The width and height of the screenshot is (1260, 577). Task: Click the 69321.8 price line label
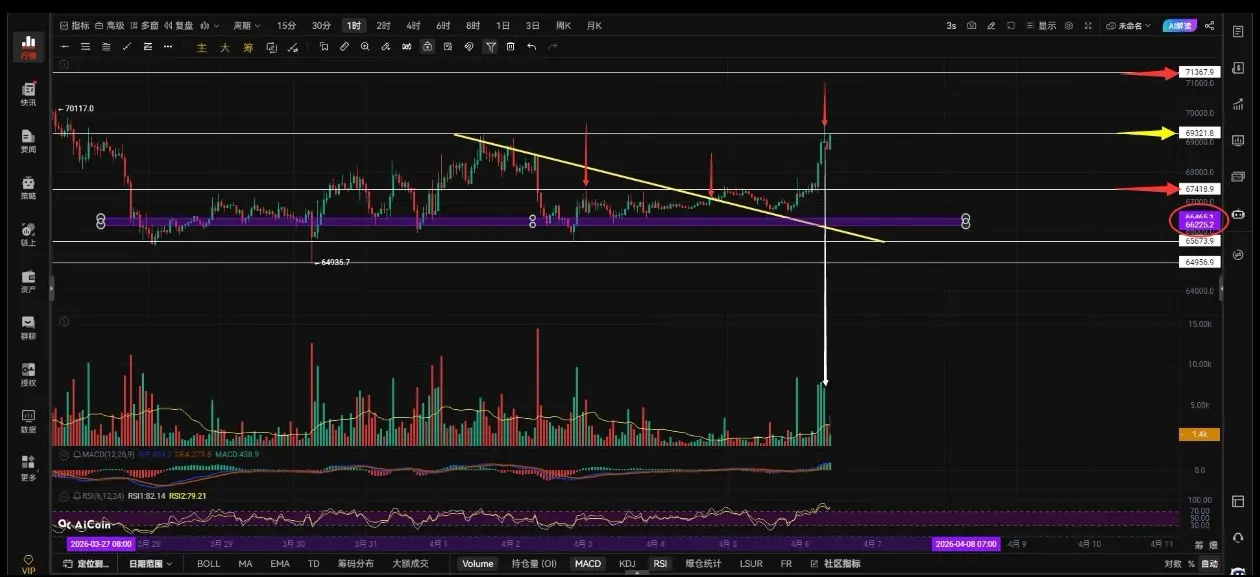pyautogui.click(x=1198, y=133)
